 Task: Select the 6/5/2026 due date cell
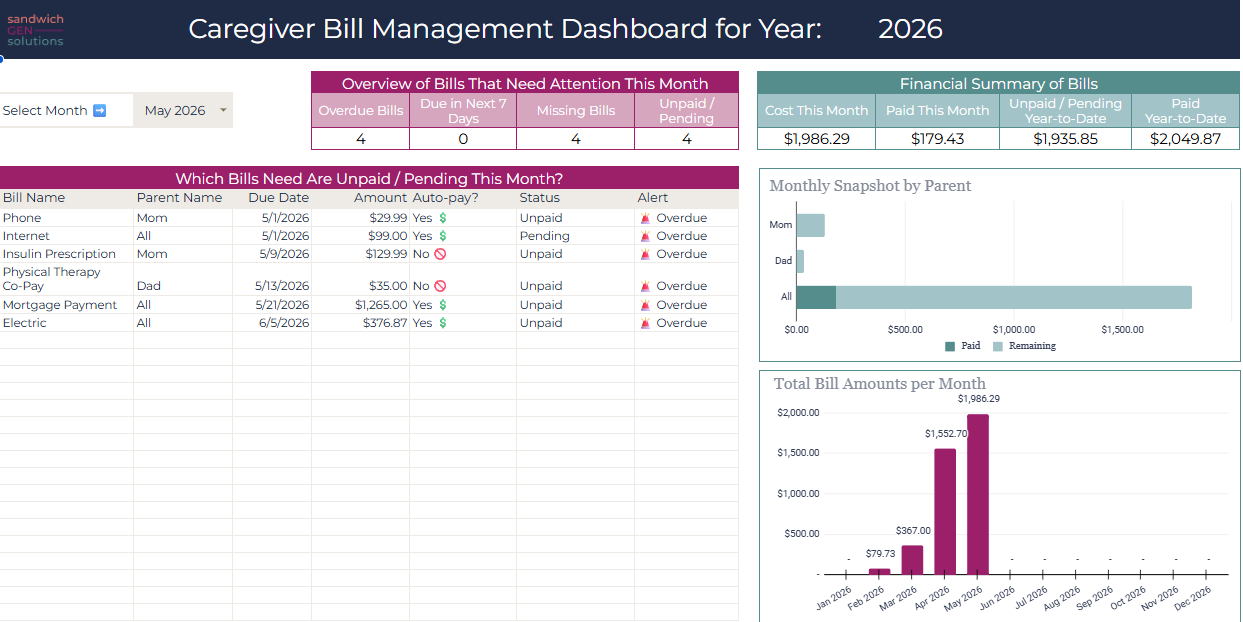click(272, 323)
